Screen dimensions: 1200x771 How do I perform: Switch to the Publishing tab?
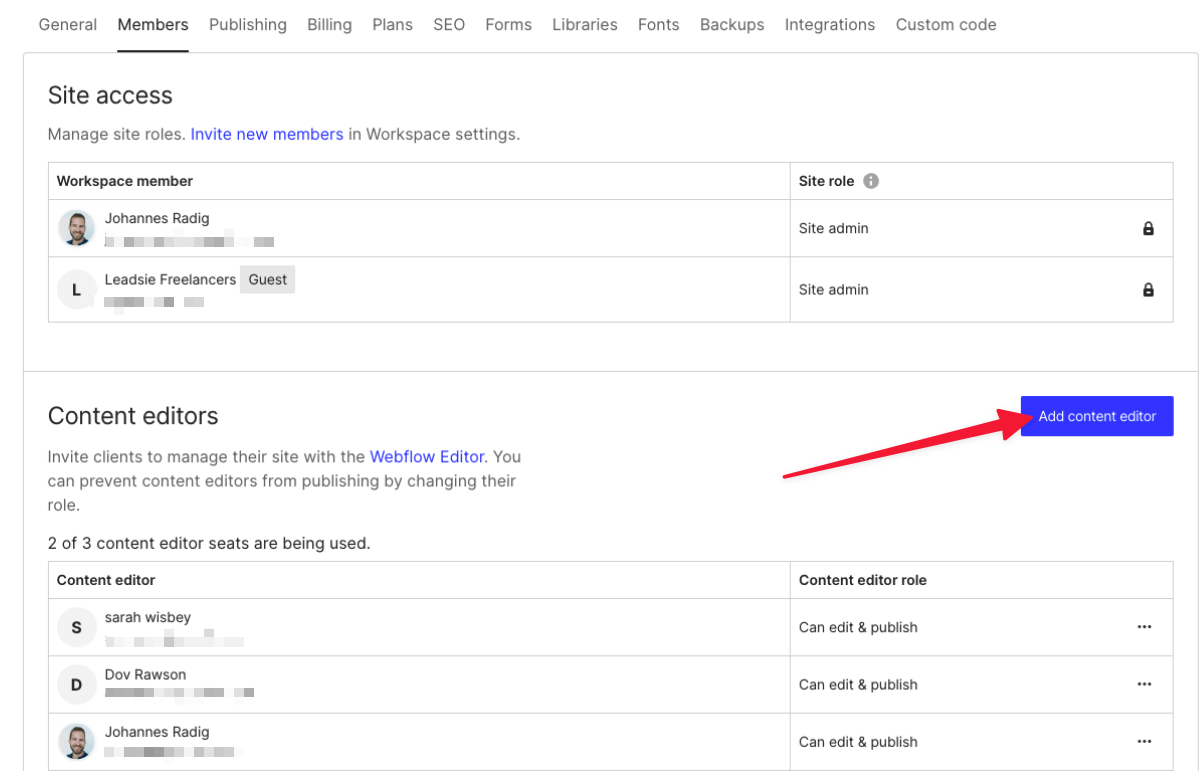point(247,24)
